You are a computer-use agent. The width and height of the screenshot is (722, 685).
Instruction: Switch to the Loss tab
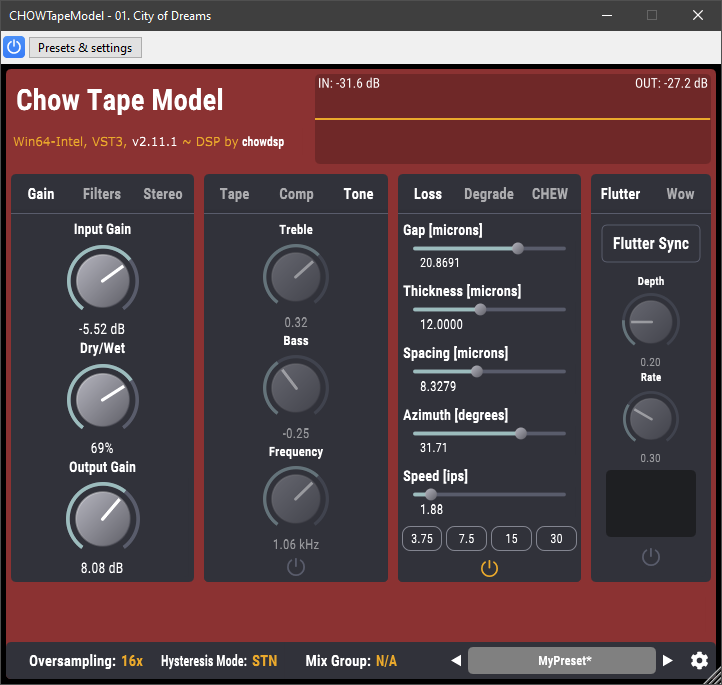coord(428,194)
